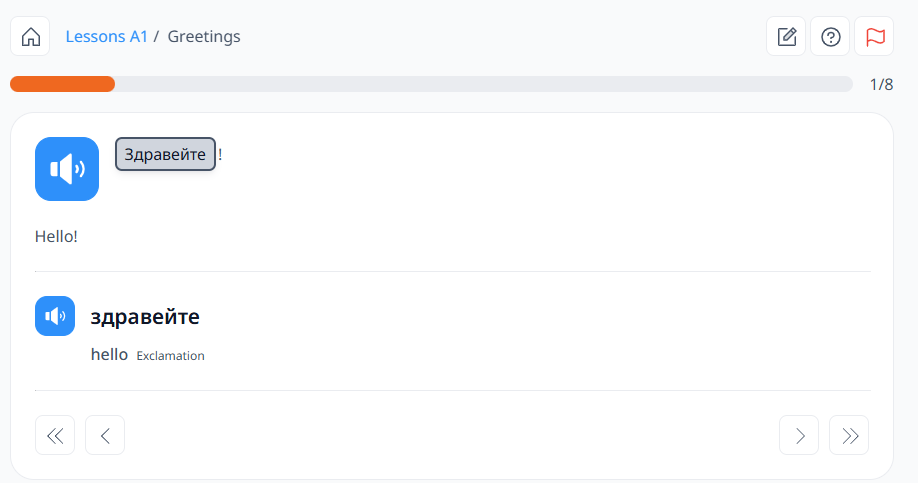The height and width of the screenshot is (483, 918).
Task: Click the Greetings breadcrumb text
Action: pos(204,36)
